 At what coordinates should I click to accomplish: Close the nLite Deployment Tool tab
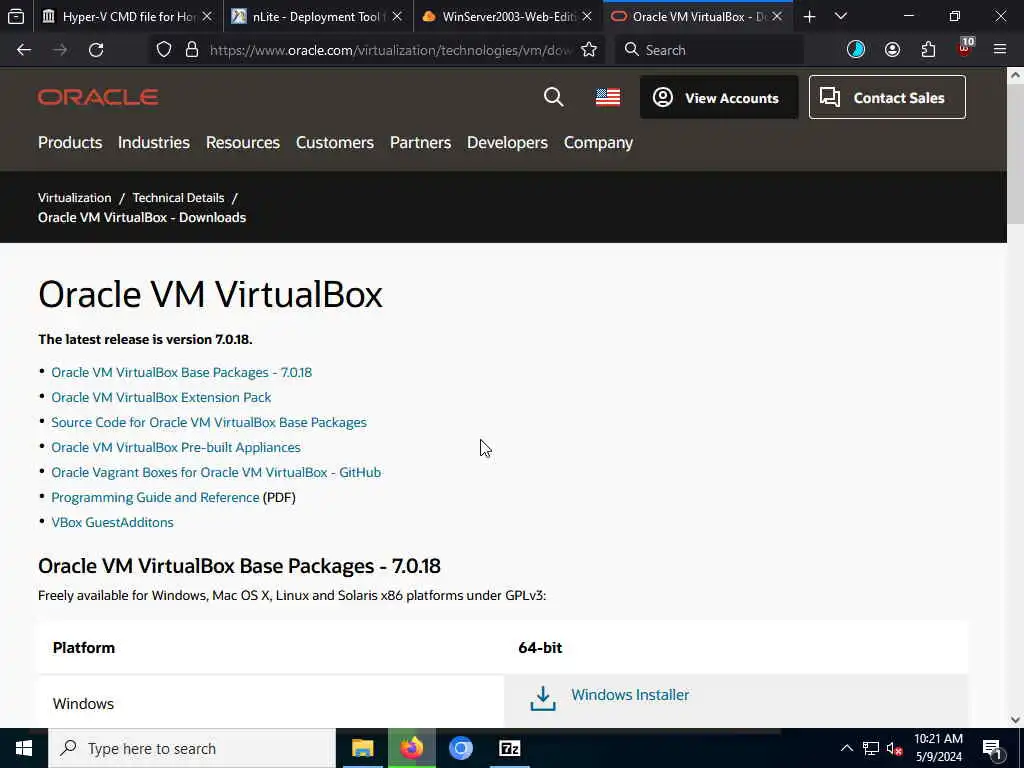click(x=397, y=16)
